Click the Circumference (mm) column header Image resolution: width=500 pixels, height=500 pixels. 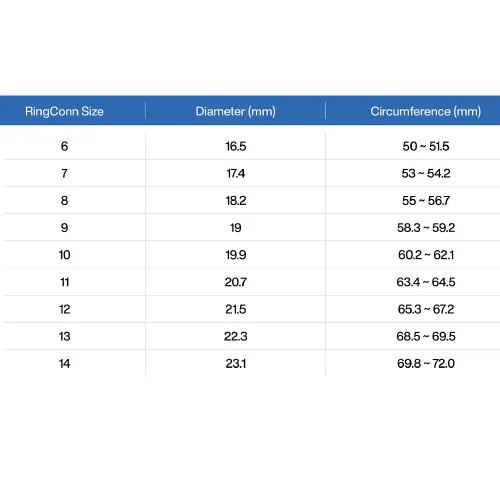(x=426, y=111)
